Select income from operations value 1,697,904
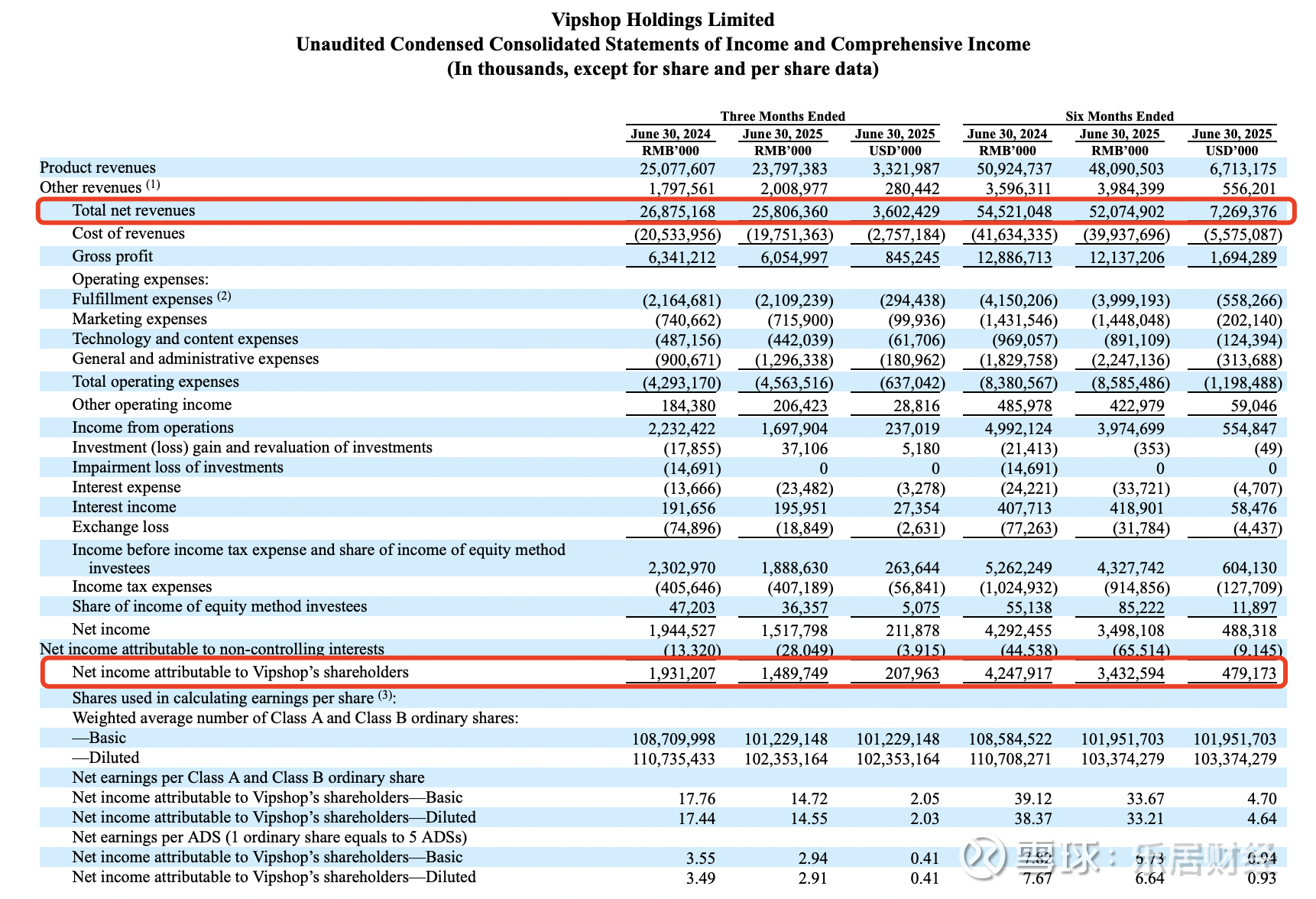The width and height of the screenshot is (1316, 899). (794, 429)
